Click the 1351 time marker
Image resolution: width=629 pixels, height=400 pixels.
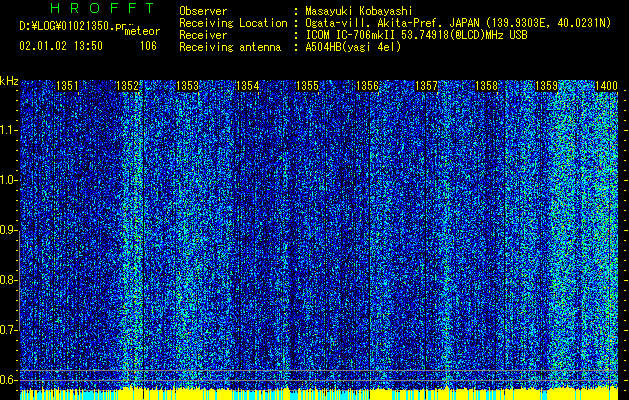point(67,86)
